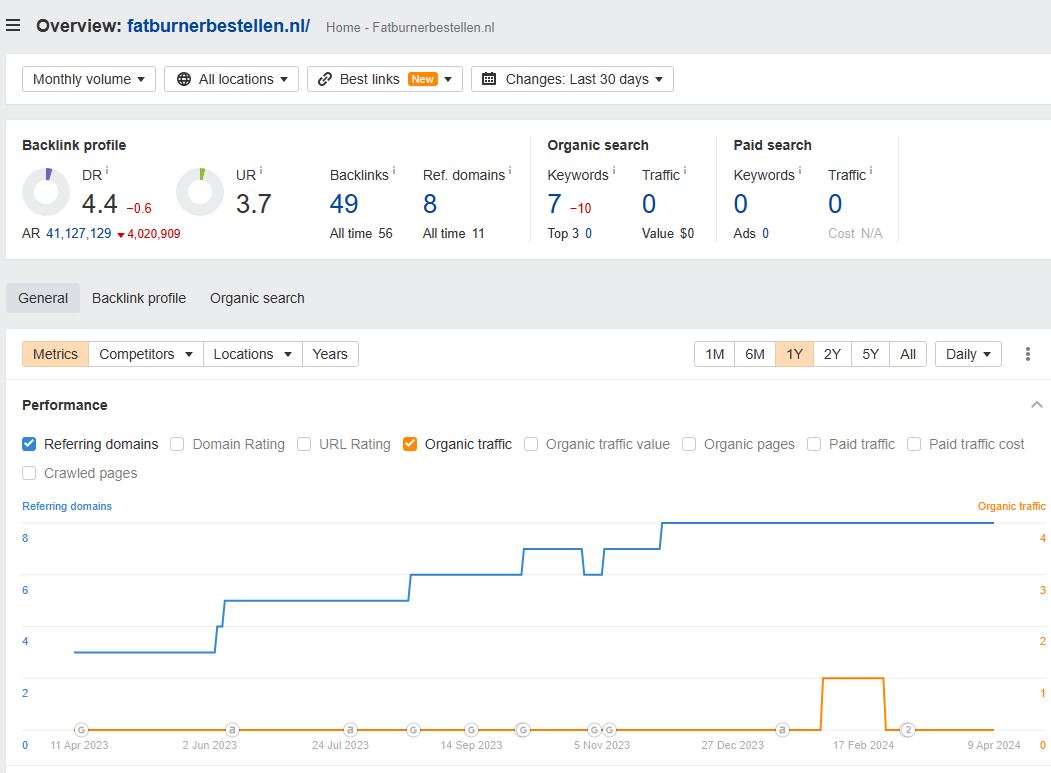Toggle the Referring domains checkbox
Image resolution: width=1051 pixels, height=773 pixels.
click(x=29, y=444)
